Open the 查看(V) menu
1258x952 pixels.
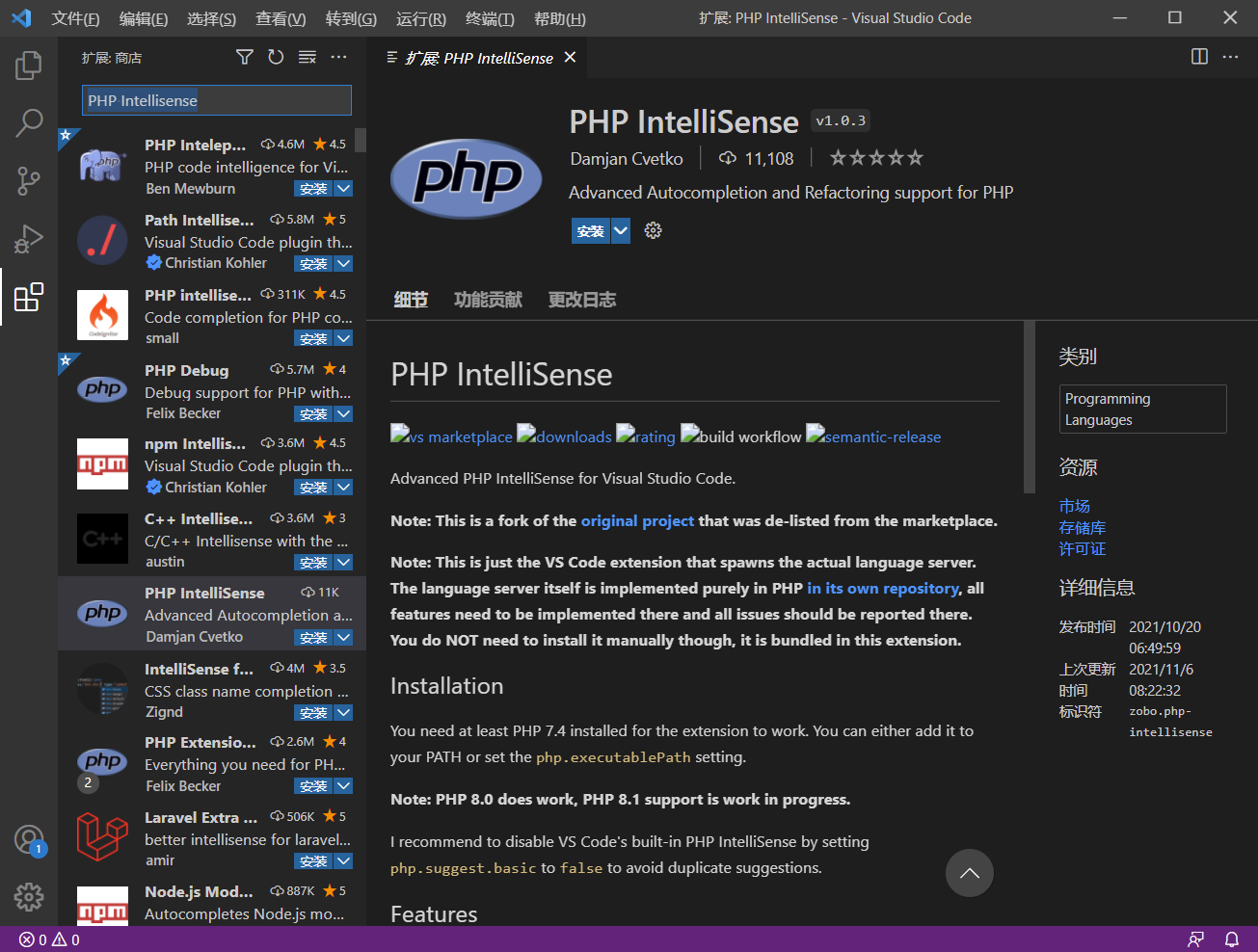pyautogui.click(x=281, y=18)
